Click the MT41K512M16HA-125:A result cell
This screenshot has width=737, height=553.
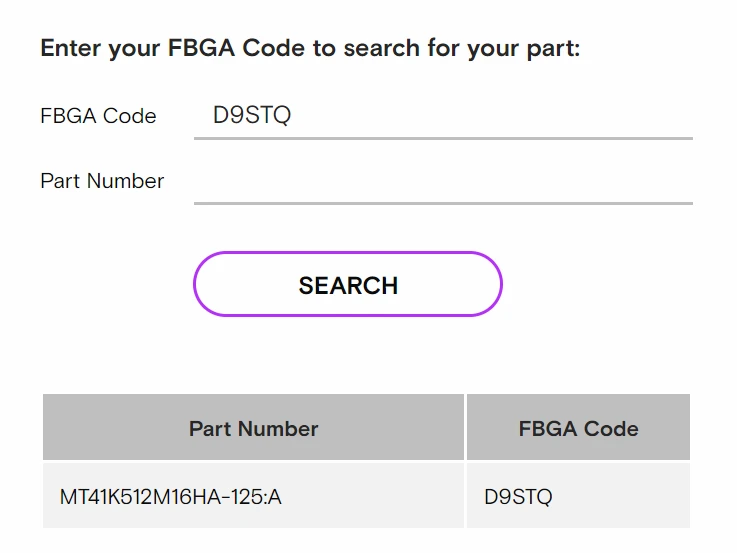click(171, 496)
